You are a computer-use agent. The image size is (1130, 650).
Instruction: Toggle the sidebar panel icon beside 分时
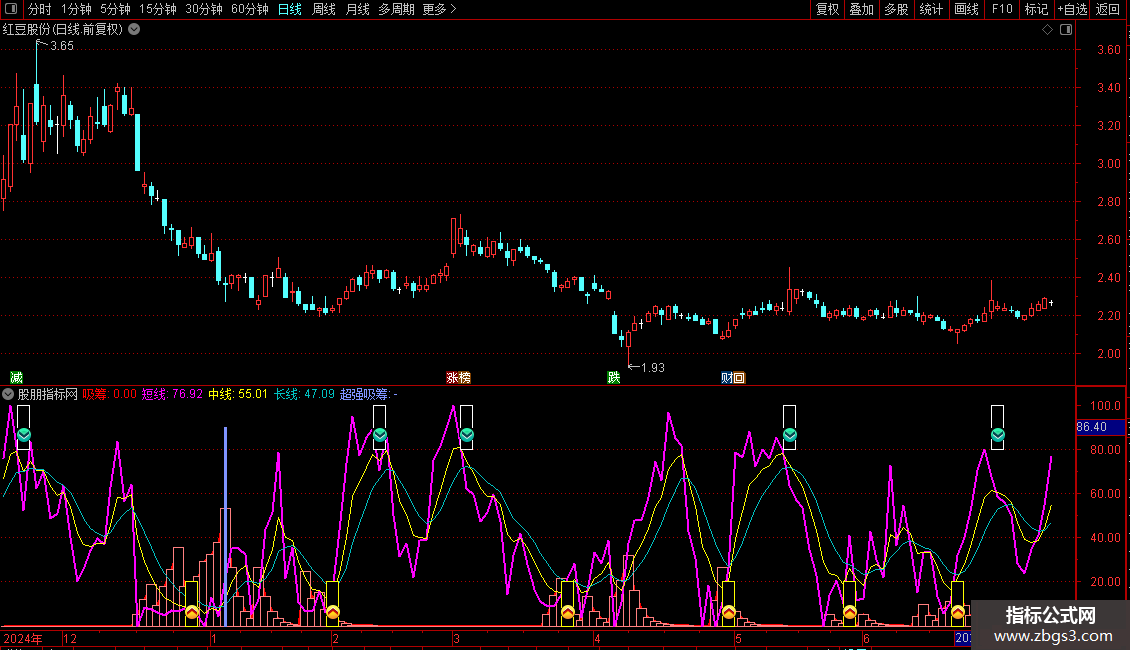pos(11,9)
